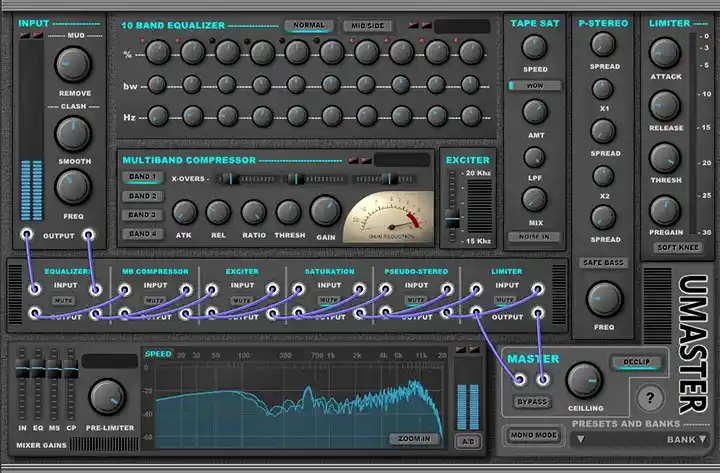Mute the Pseudo-Stereo module
This screenshot has width=720, height=473.
pos(416,301)
